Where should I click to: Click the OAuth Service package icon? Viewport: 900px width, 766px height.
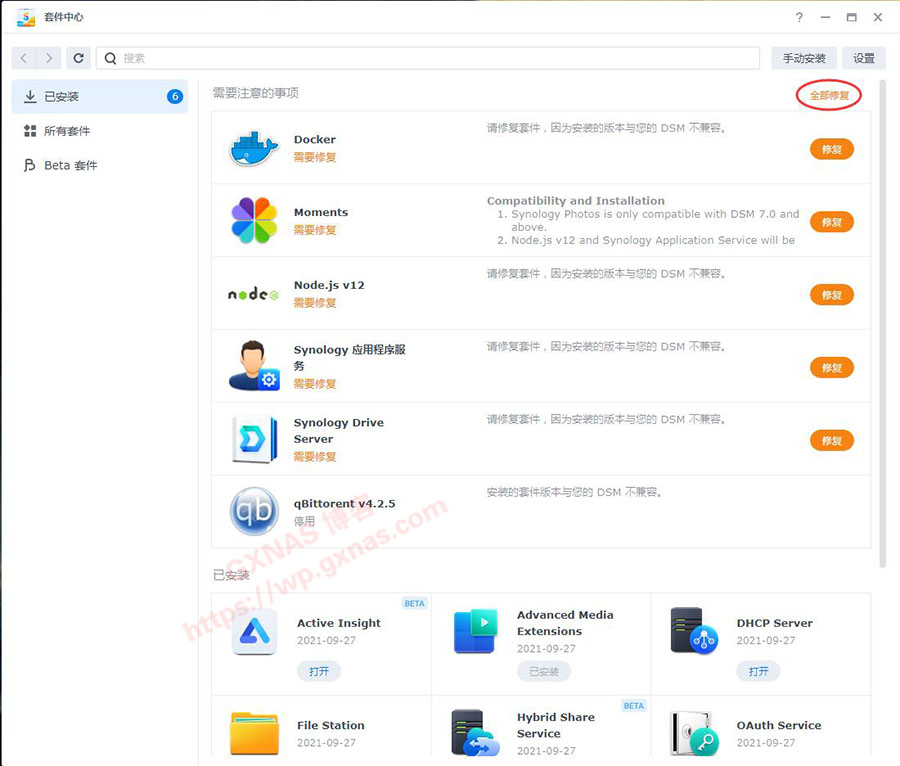click(694, 734)
